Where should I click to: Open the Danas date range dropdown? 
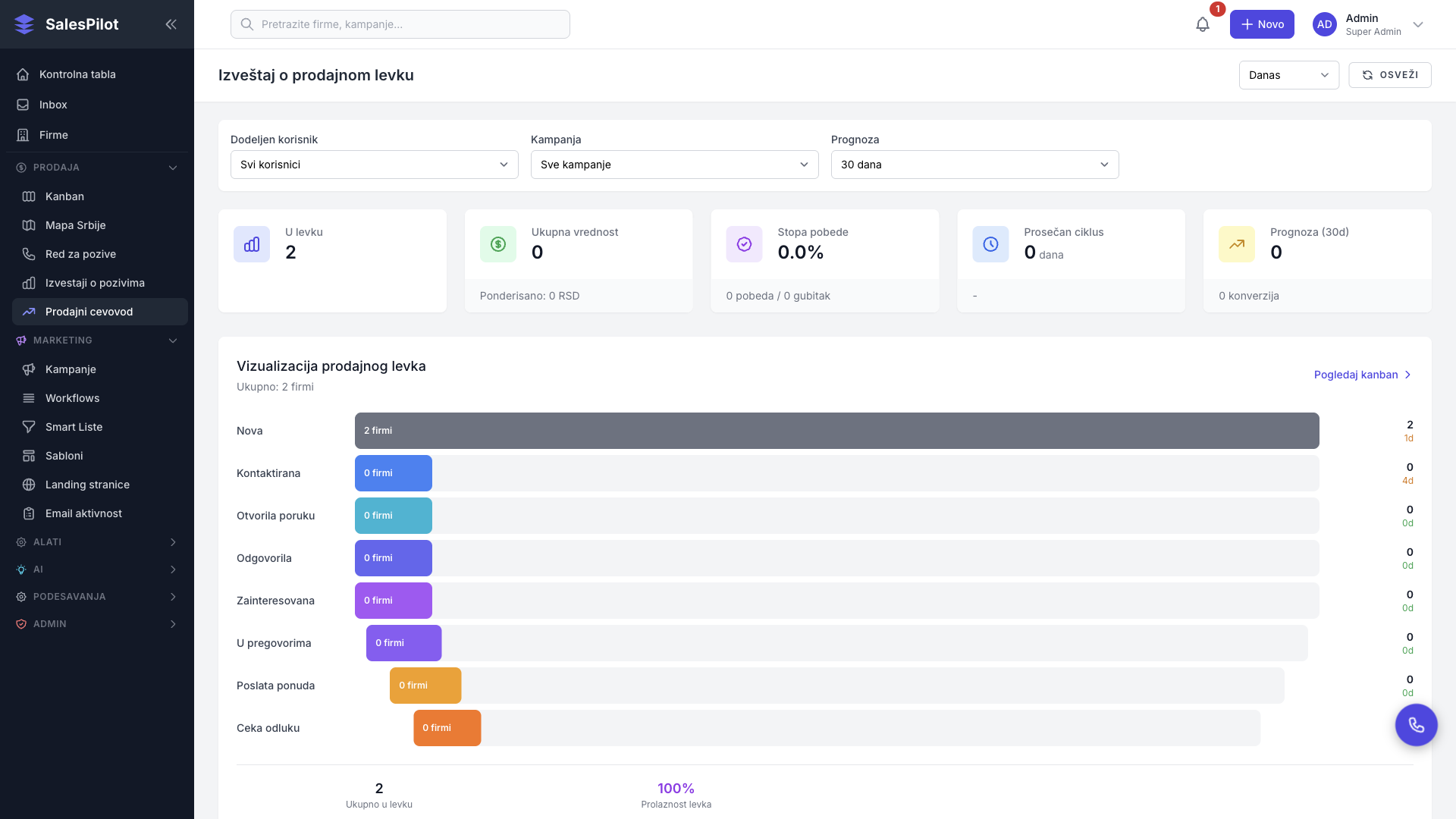(1288, 75)
